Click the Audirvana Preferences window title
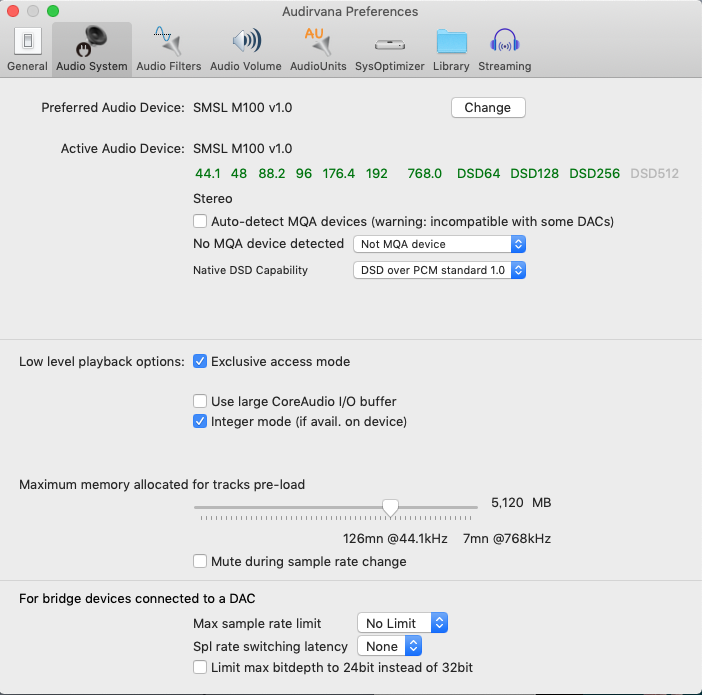The width and height of the screenshot is (702, 695). coord(350,11)
